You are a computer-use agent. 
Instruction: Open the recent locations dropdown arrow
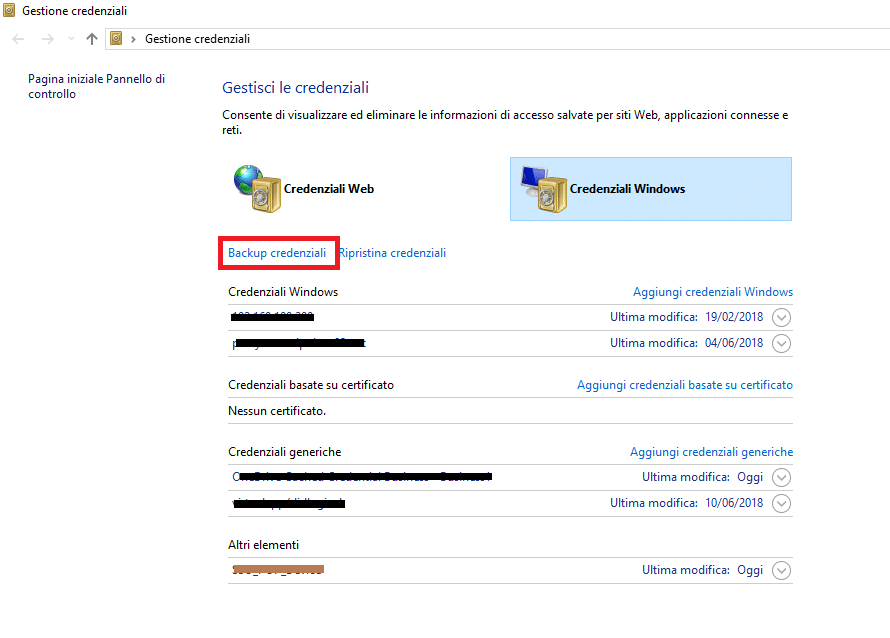pyautogui.click(x=71, y=39)
